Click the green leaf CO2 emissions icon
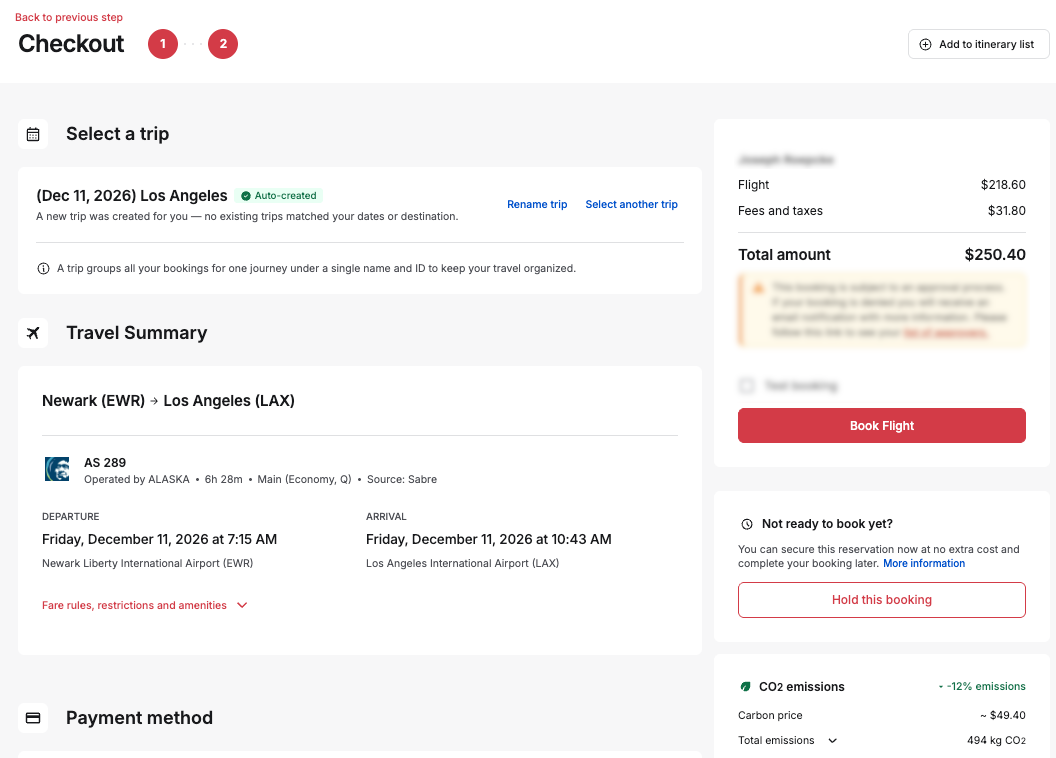Image resolution: width=1056 pixels, height=758 pixels. click(746, 687)
